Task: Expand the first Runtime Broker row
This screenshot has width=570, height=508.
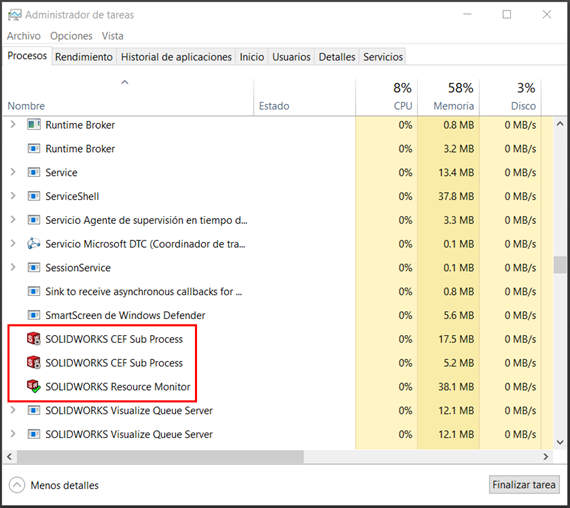Action: [13, 124]
